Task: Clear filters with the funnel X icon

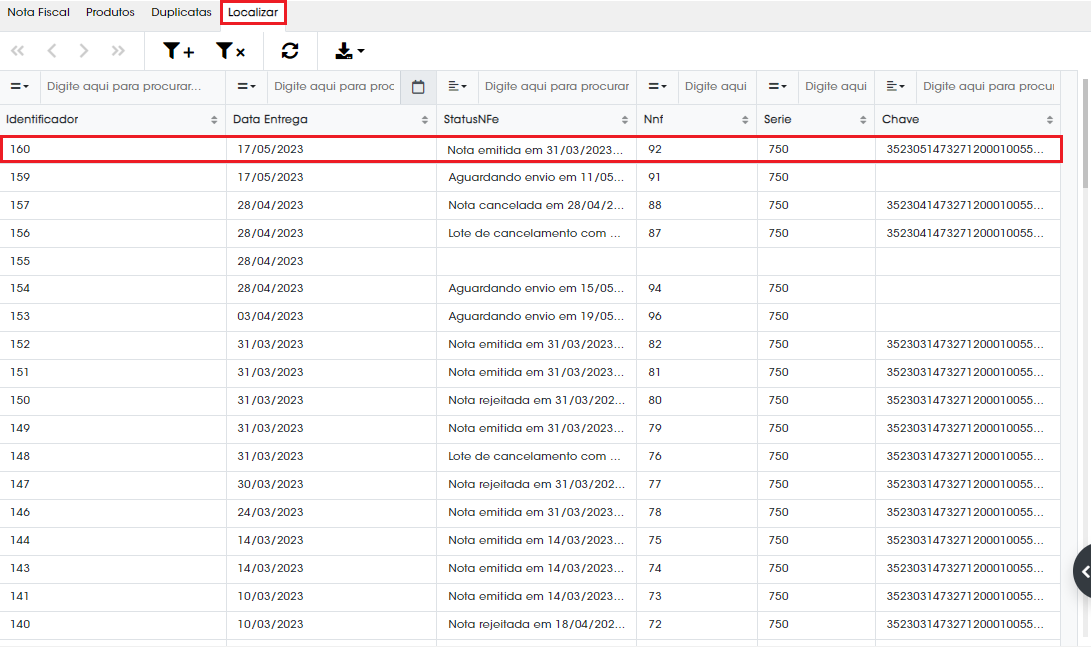Action: (x=231, y=51)
